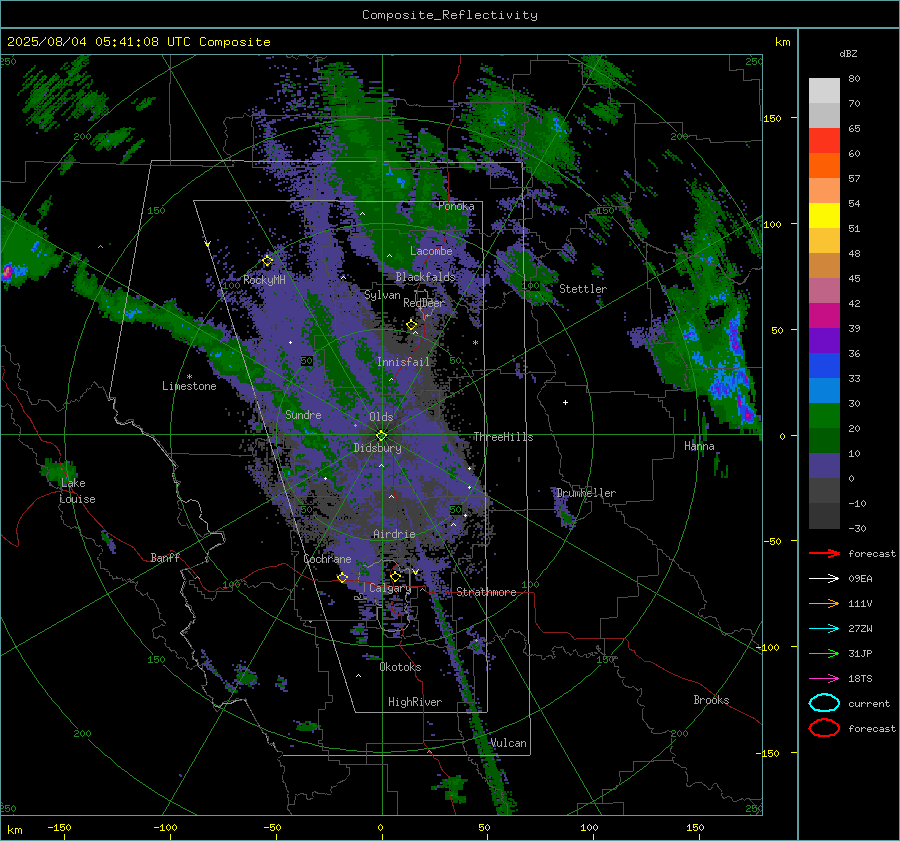Screen dimensions: 900x841
Task: Click the 18TS legend label text
Action: tap(860, 679)
